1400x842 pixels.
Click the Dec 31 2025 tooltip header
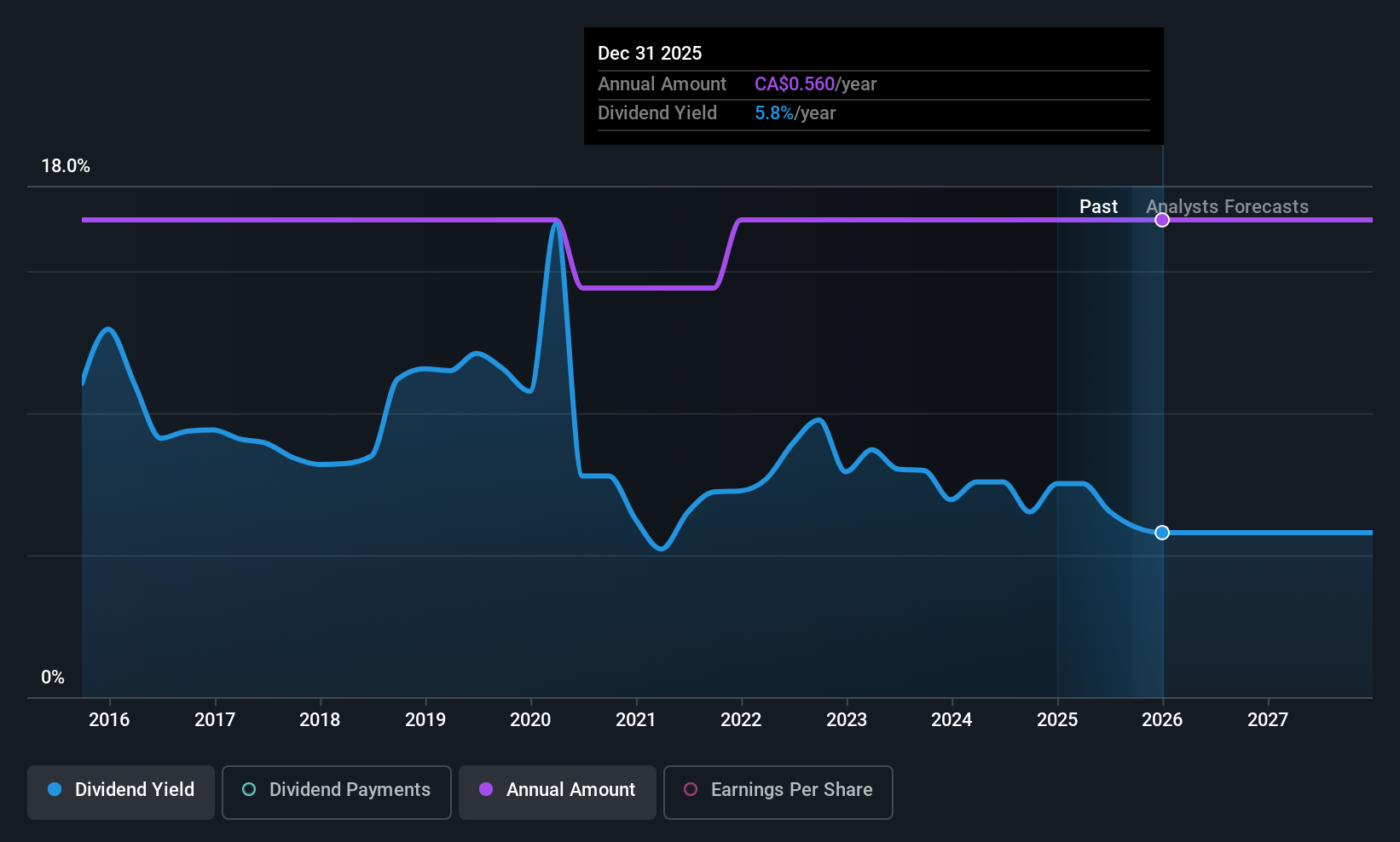650,53
